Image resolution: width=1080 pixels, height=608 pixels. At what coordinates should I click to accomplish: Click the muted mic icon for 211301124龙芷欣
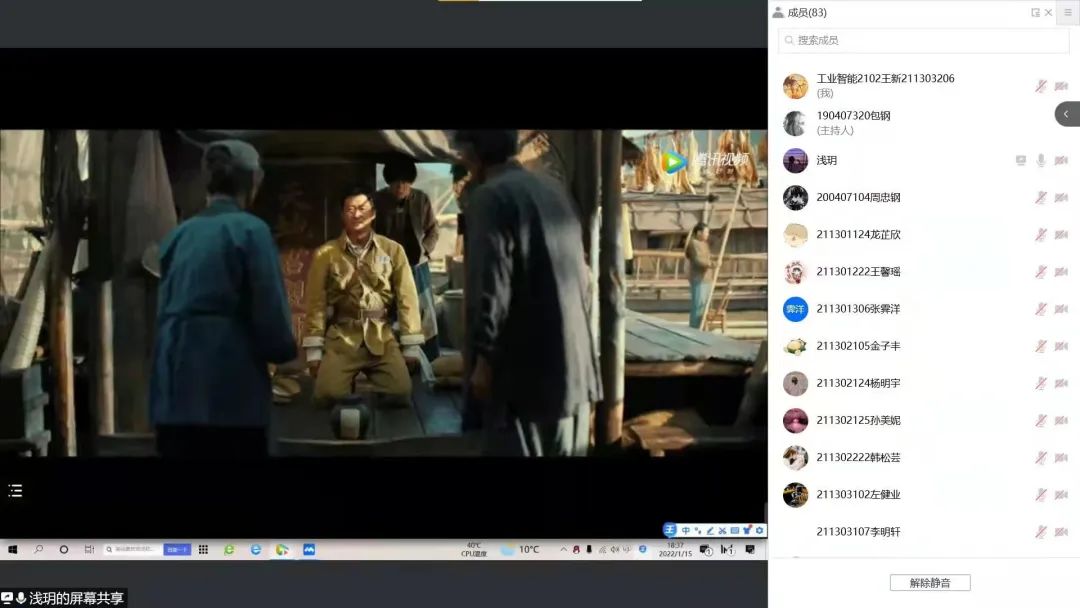pyautogui.click(x=1041, y=235)
